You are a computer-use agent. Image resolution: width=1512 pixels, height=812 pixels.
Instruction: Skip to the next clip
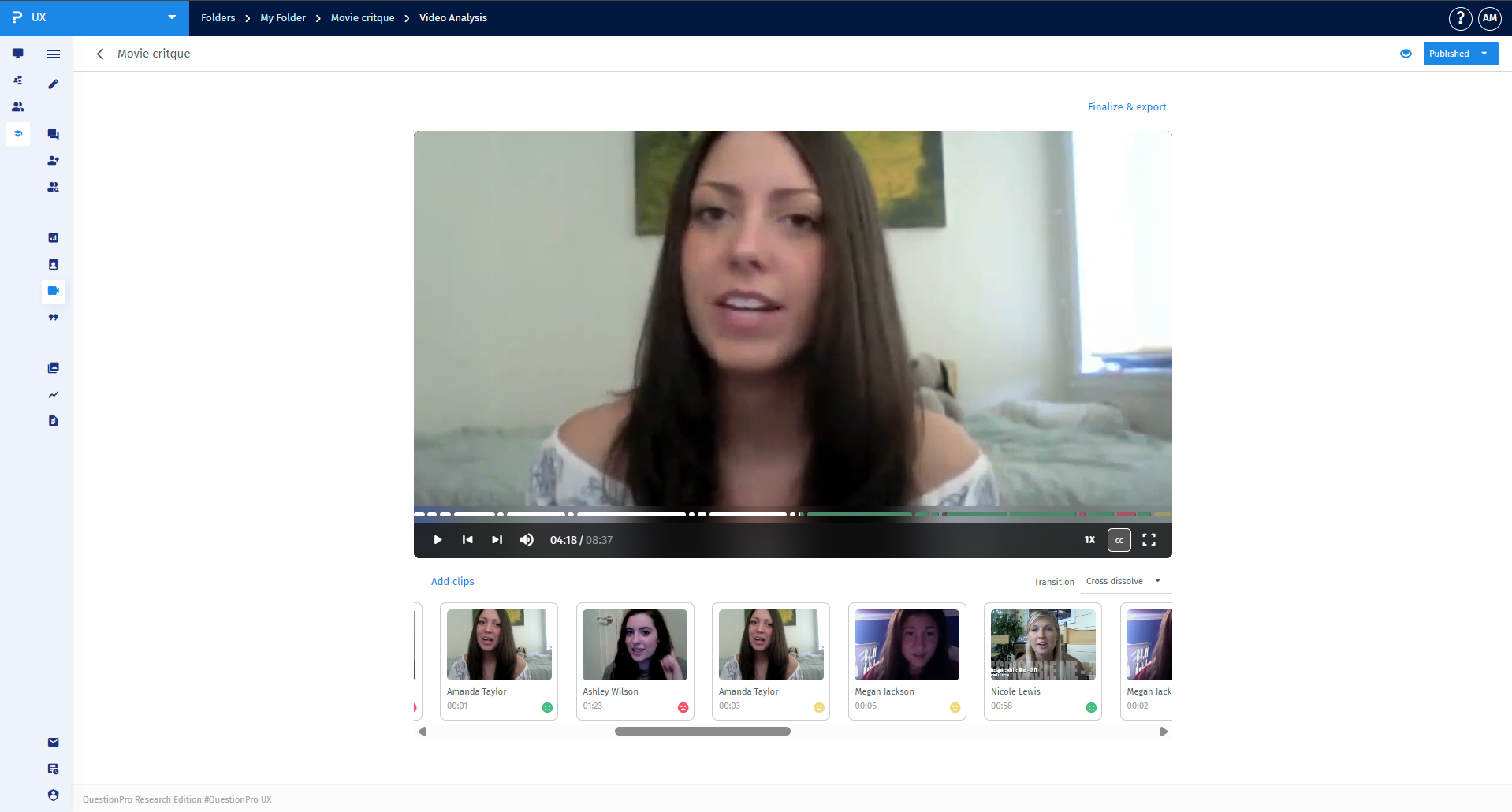click(x=497, y=540)
